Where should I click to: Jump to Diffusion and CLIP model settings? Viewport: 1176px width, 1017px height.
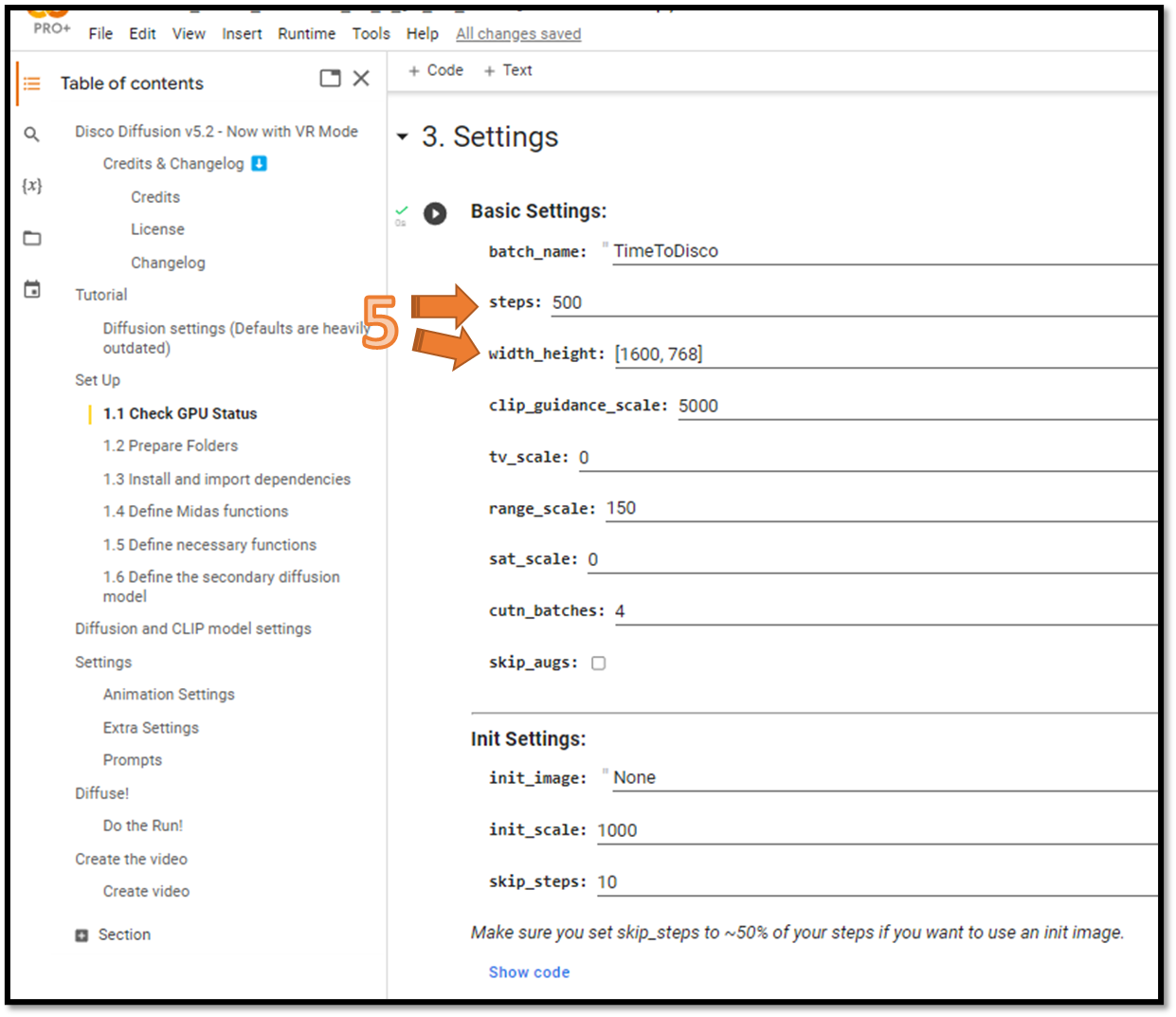193,628
